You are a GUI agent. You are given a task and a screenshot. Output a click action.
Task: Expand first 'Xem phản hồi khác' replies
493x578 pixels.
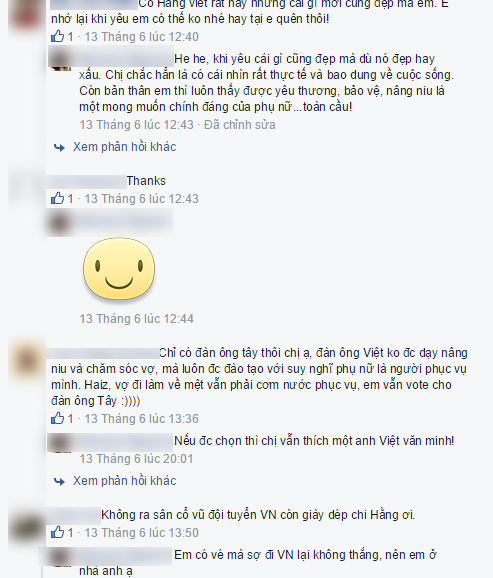pos(124,147)
